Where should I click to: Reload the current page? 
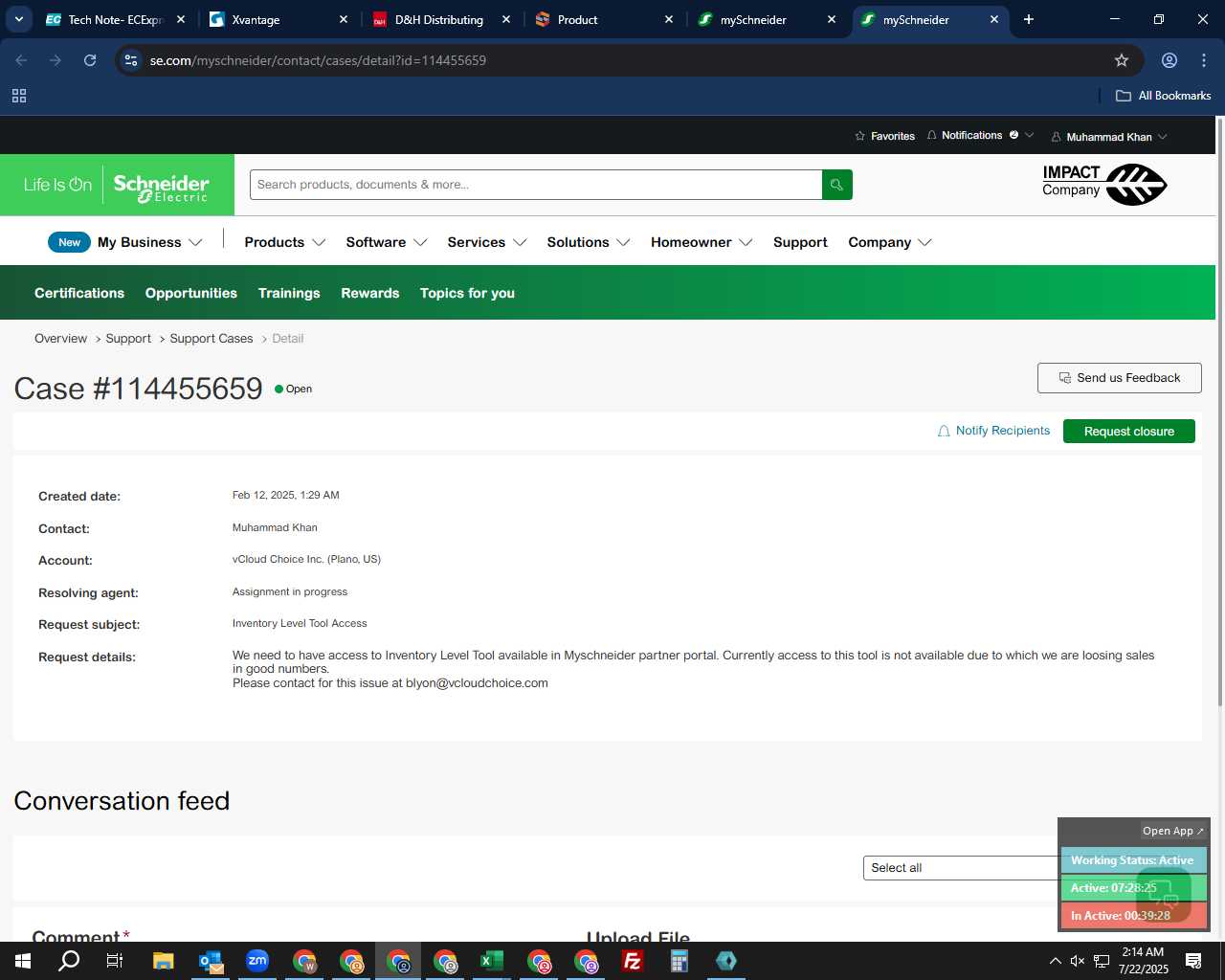coord(90,60)
